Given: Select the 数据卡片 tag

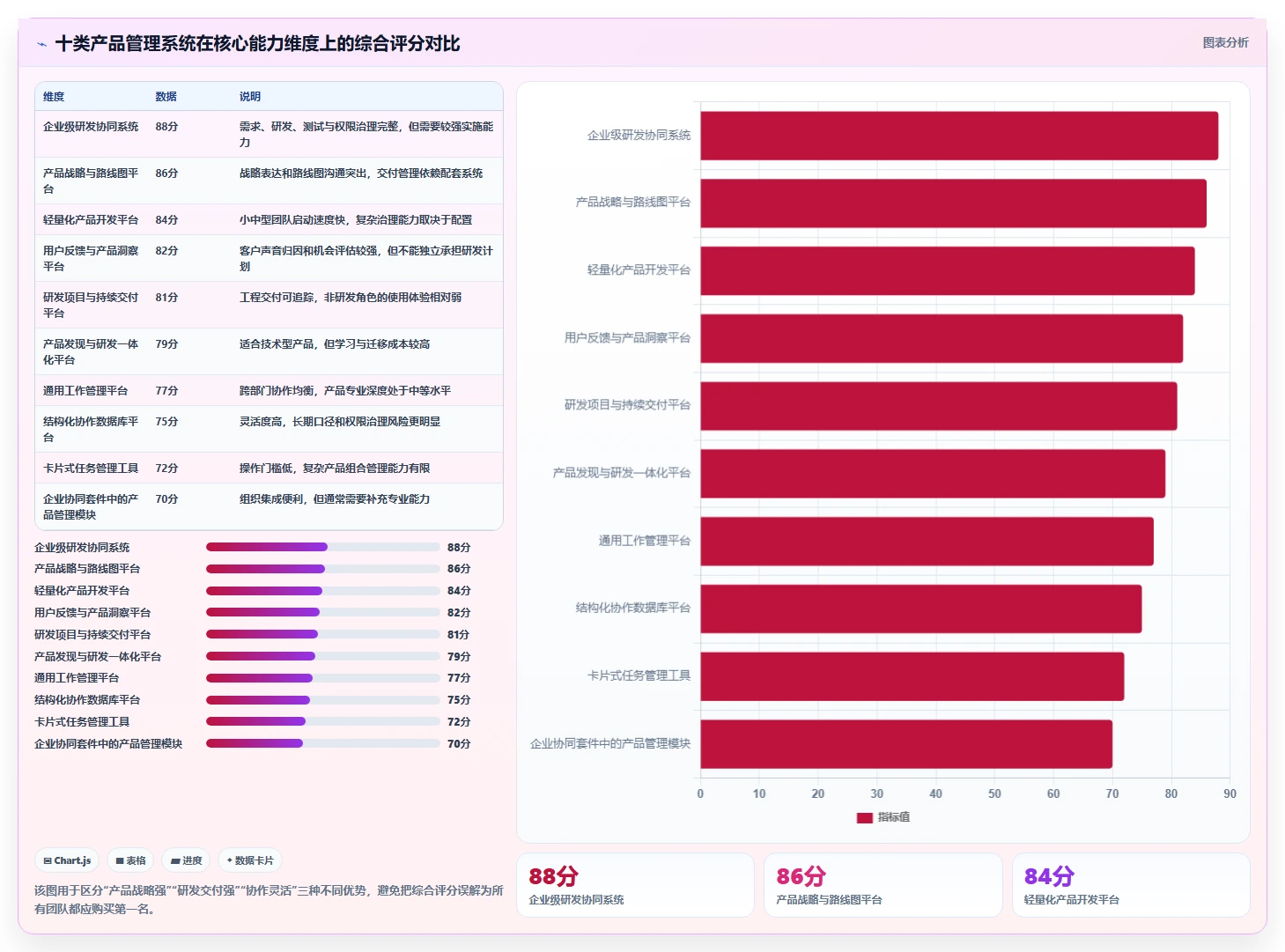Looking at the screenshot, I should click(x=250, y=860).
